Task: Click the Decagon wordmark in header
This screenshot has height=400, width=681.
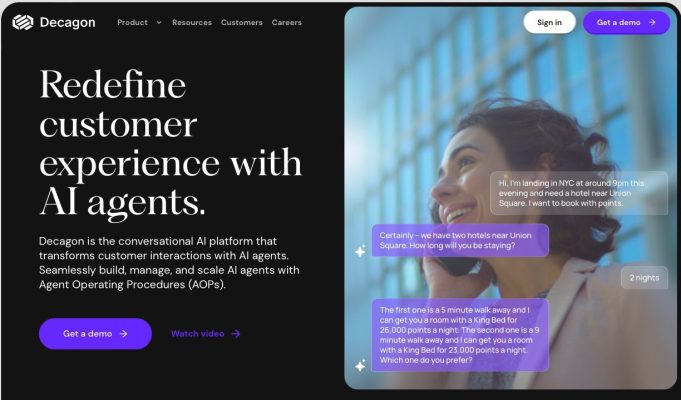Action: coord(67,22)
